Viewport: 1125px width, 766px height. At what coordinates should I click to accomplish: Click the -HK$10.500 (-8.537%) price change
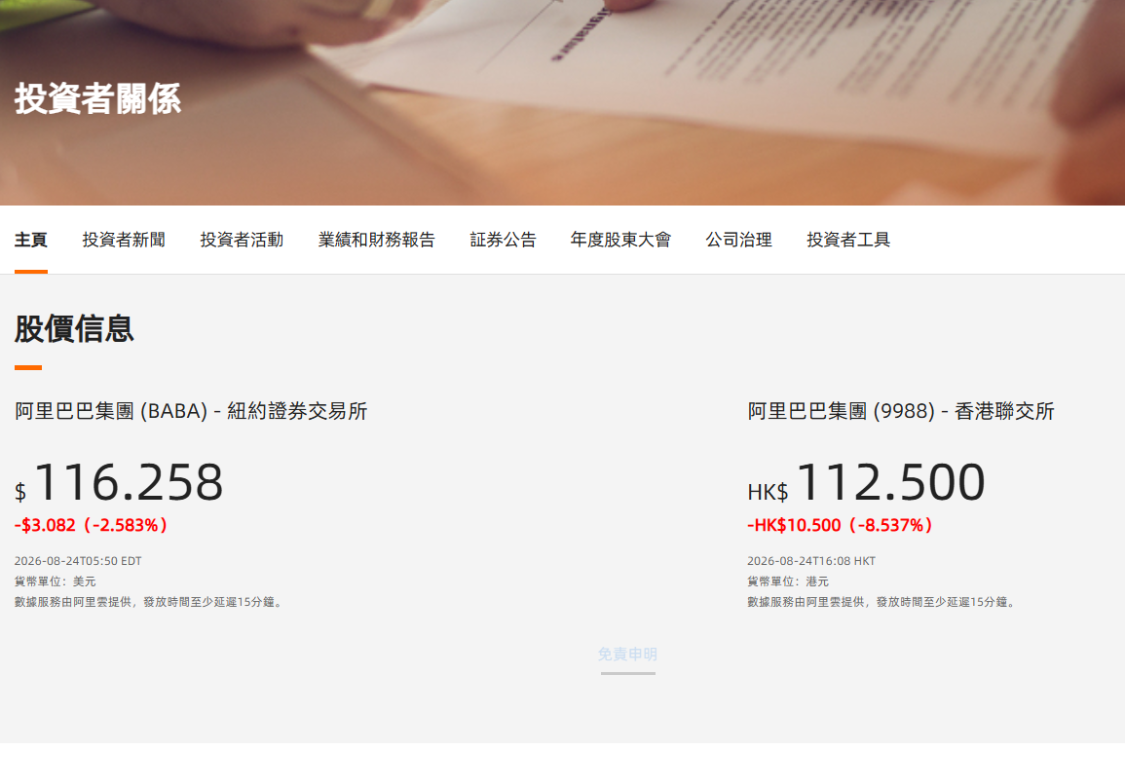click(x=840, y=525)
